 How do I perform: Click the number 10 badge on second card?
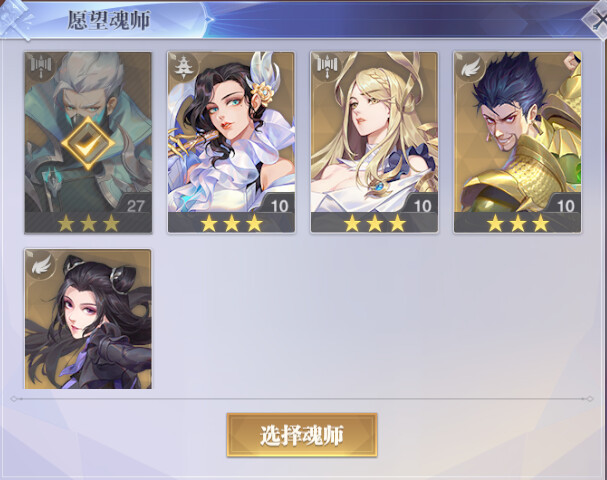[279, 205]
